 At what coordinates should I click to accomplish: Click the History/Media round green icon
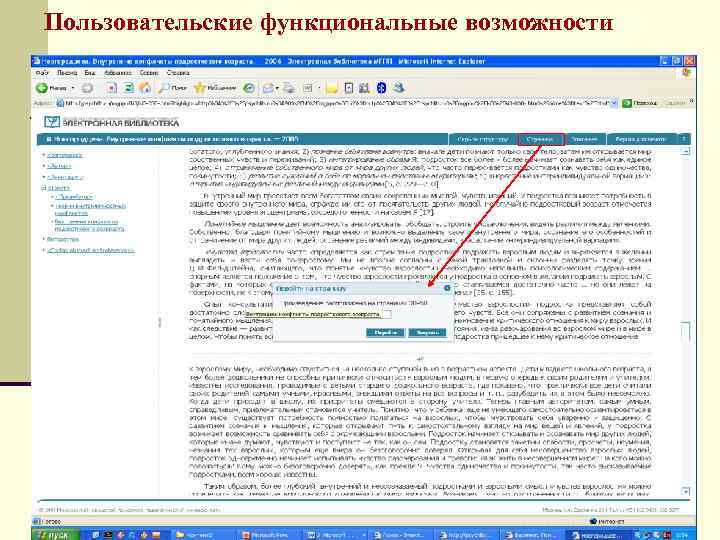point(249,88)
